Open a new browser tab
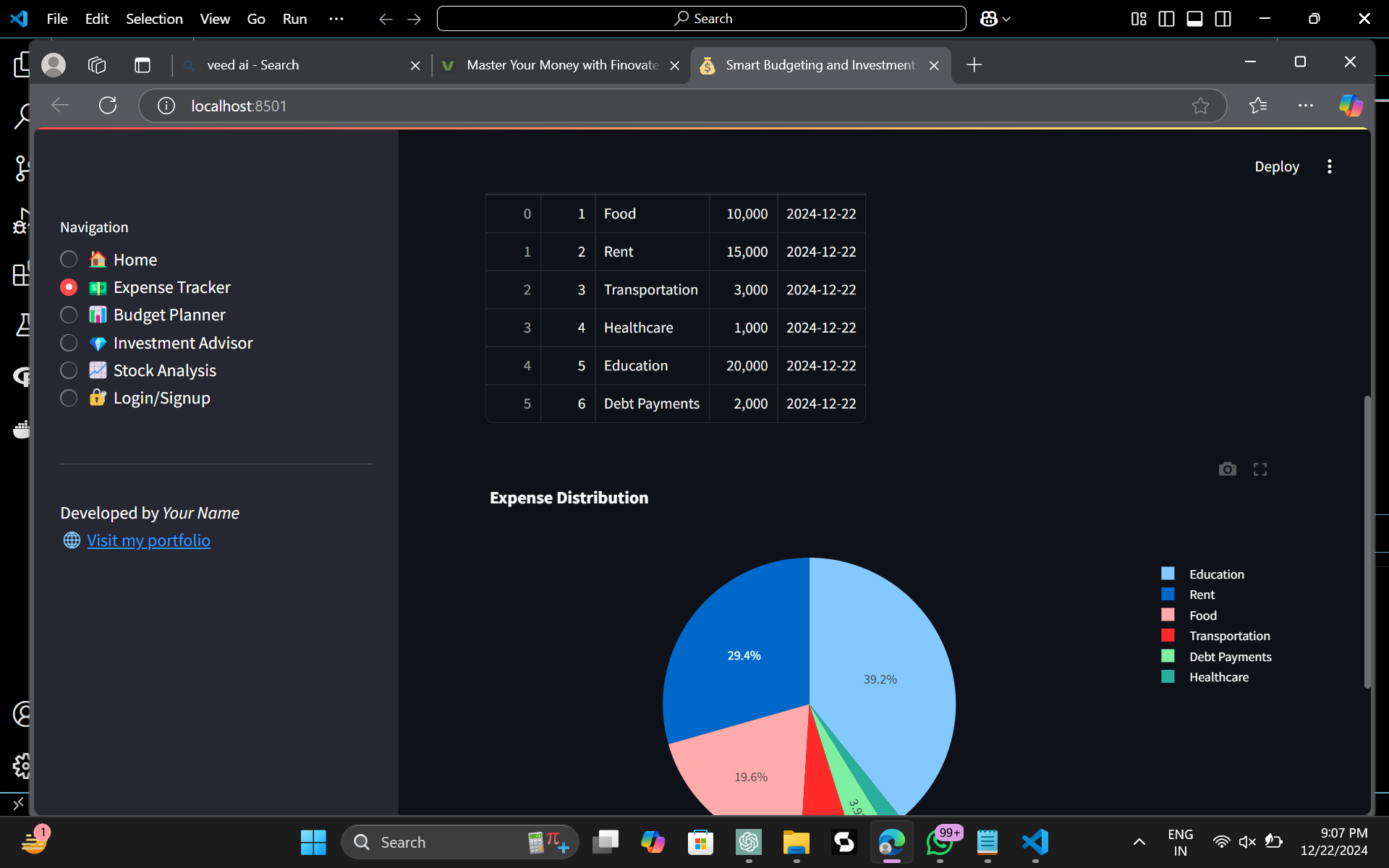This screenshot has width=1389, height=868. pos(974,65)
